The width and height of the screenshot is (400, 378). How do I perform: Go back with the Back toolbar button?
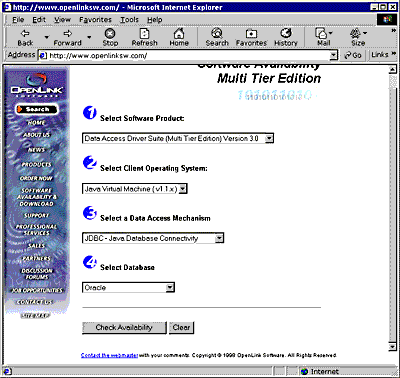(25, 37)
